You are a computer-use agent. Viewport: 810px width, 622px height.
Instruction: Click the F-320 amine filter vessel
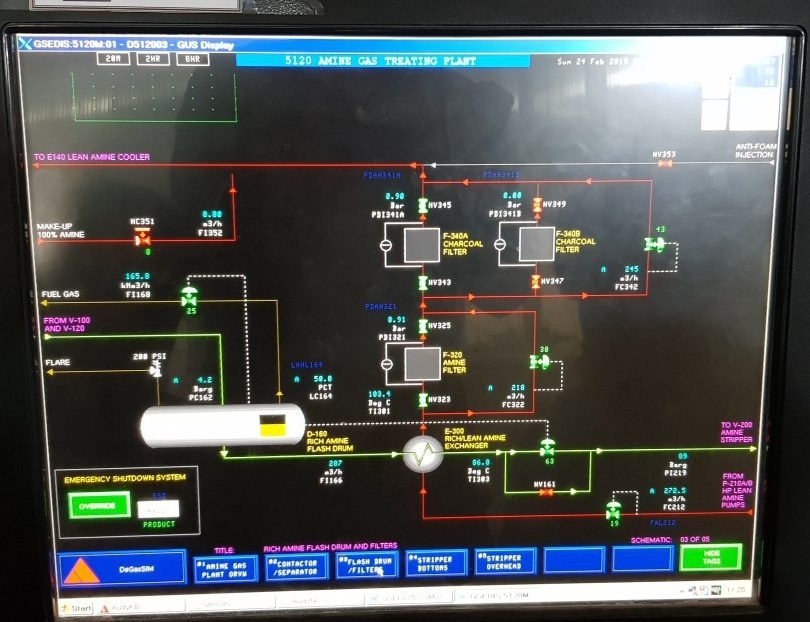coord(422,363)
